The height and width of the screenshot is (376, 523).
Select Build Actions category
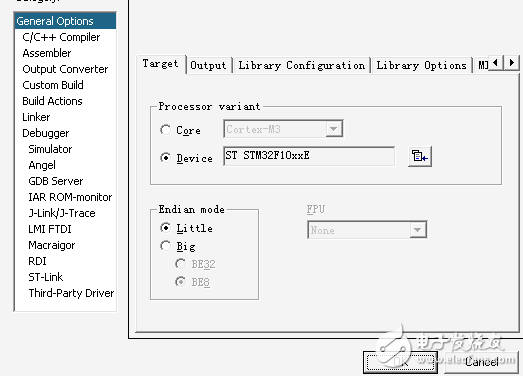point(52,101)
